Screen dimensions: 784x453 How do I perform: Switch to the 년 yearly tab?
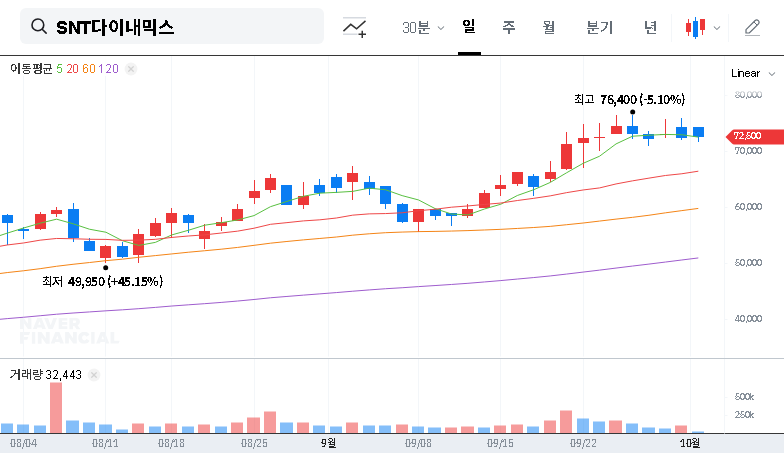(650, 27)
